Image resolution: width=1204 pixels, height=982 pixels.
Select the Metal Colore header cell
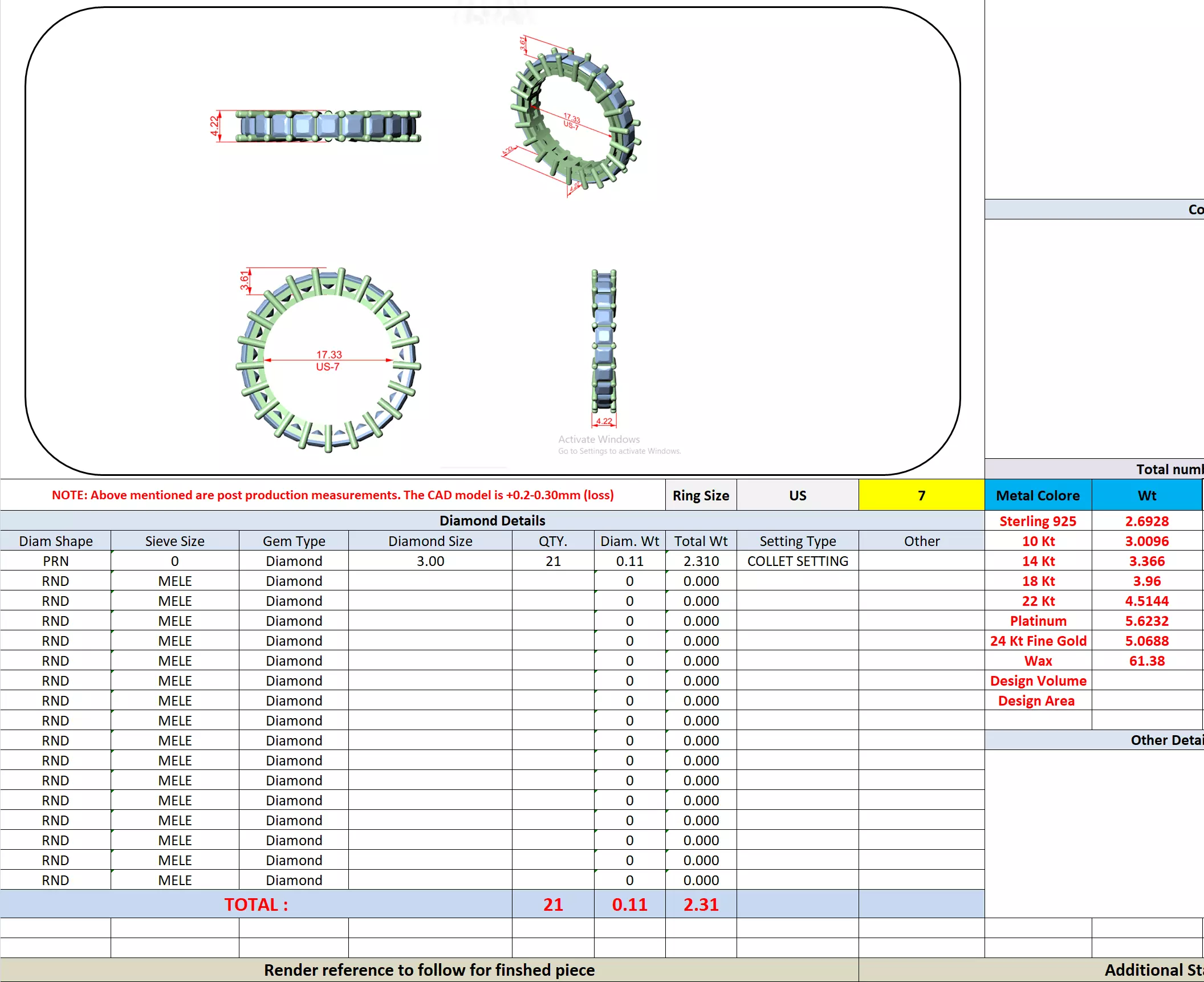click(x=1038, y=495)
